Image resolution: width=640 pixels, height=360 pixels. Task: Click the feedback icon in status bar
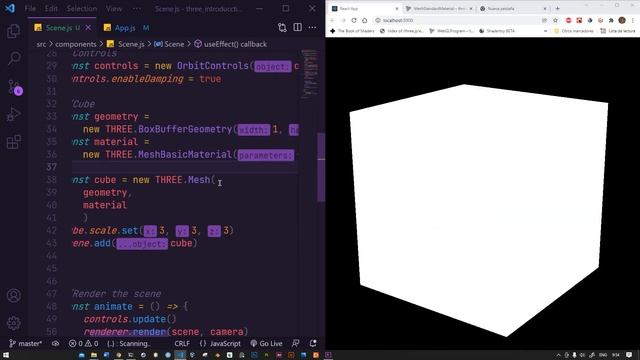click(x=296, y=344)
